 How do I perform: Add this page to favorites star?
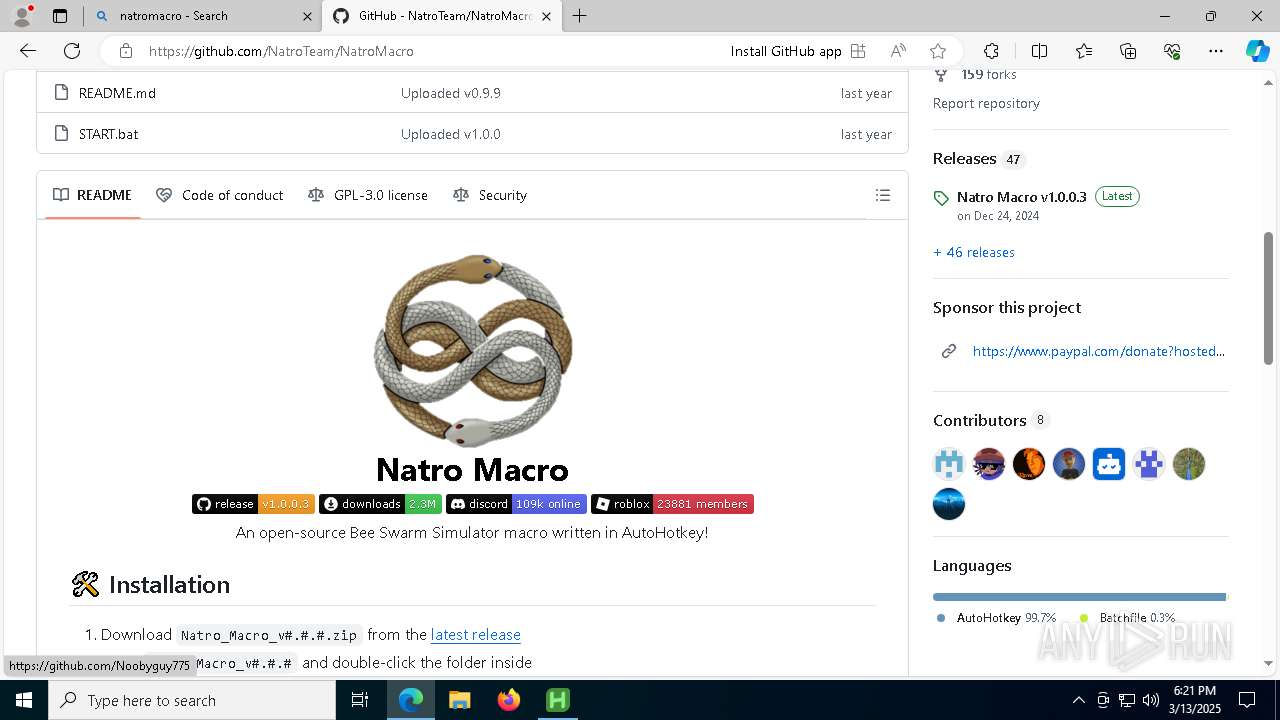[937, 51]
